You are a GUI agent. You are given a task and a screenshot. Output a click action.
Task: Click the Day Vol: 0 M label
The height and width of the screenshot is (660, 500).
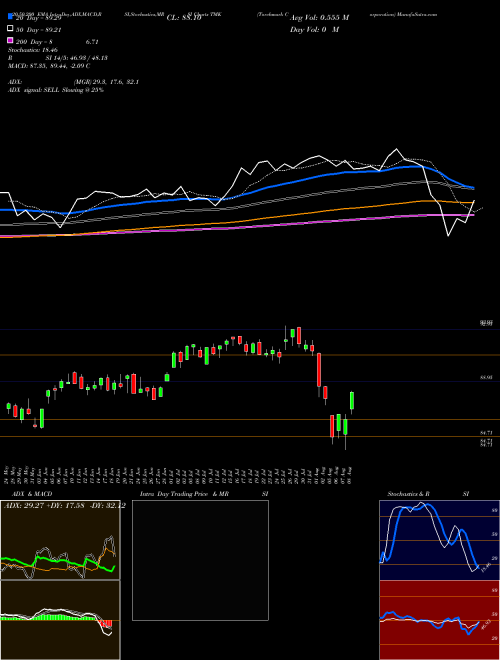(314, 29)
